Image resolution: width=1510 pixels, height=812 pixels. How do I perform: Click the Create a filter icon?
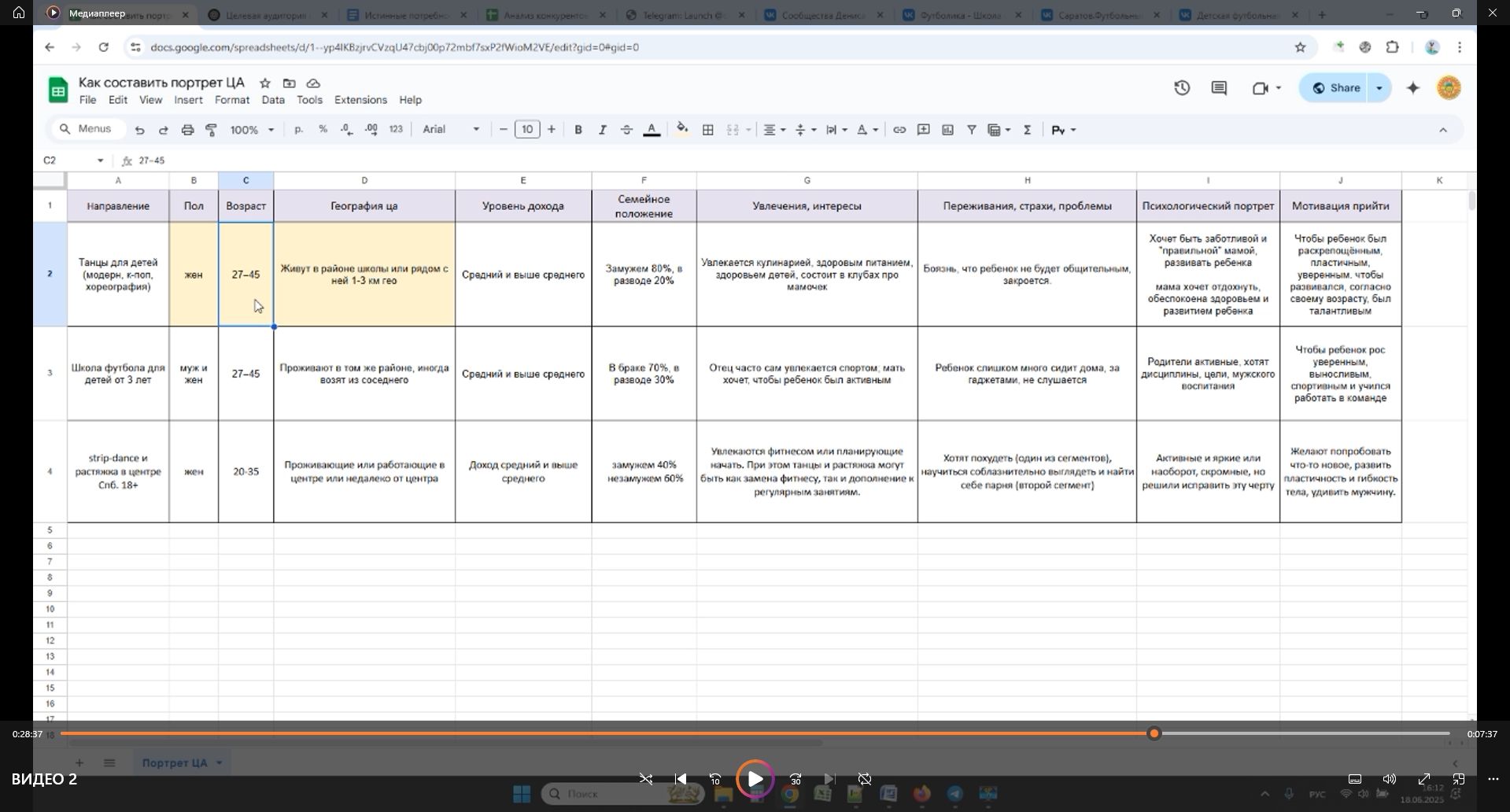pos(972,130)
